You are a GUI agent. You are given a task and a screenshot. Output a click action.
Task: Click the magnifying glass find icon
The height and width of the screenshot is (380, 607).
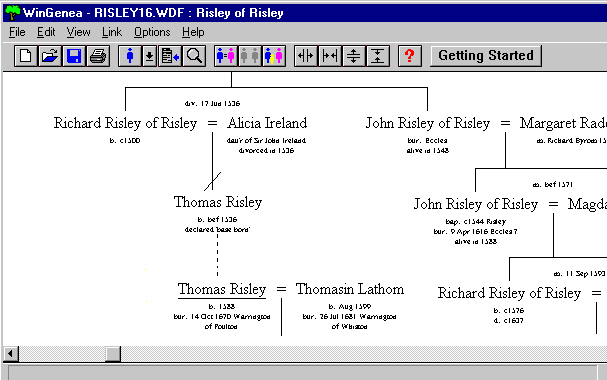click(194, 56)
